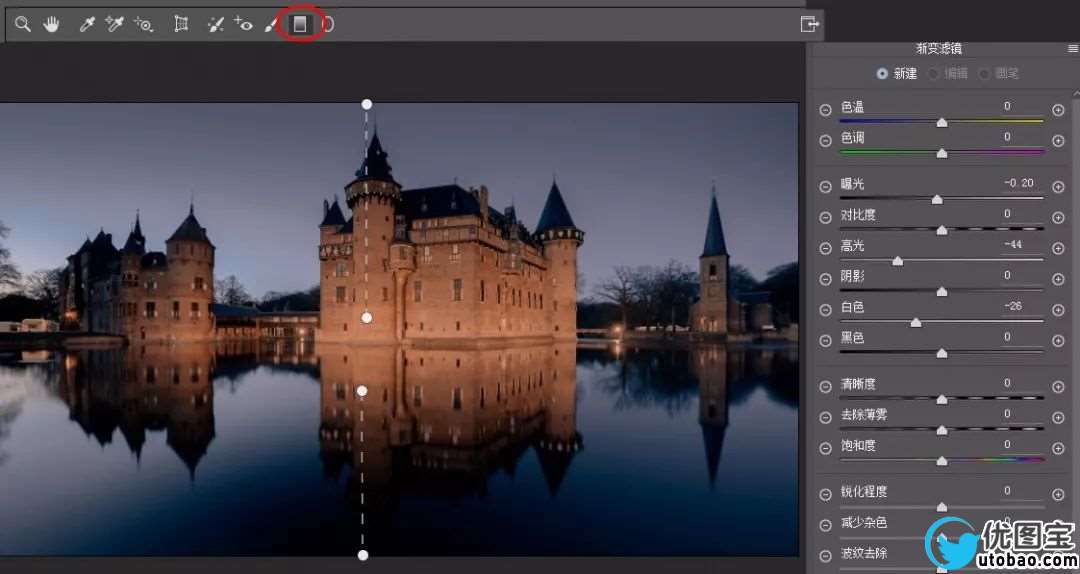Screen dimensions: 1080x574
Task: Decrease 阴影 with its minus button
Action: 825,279
